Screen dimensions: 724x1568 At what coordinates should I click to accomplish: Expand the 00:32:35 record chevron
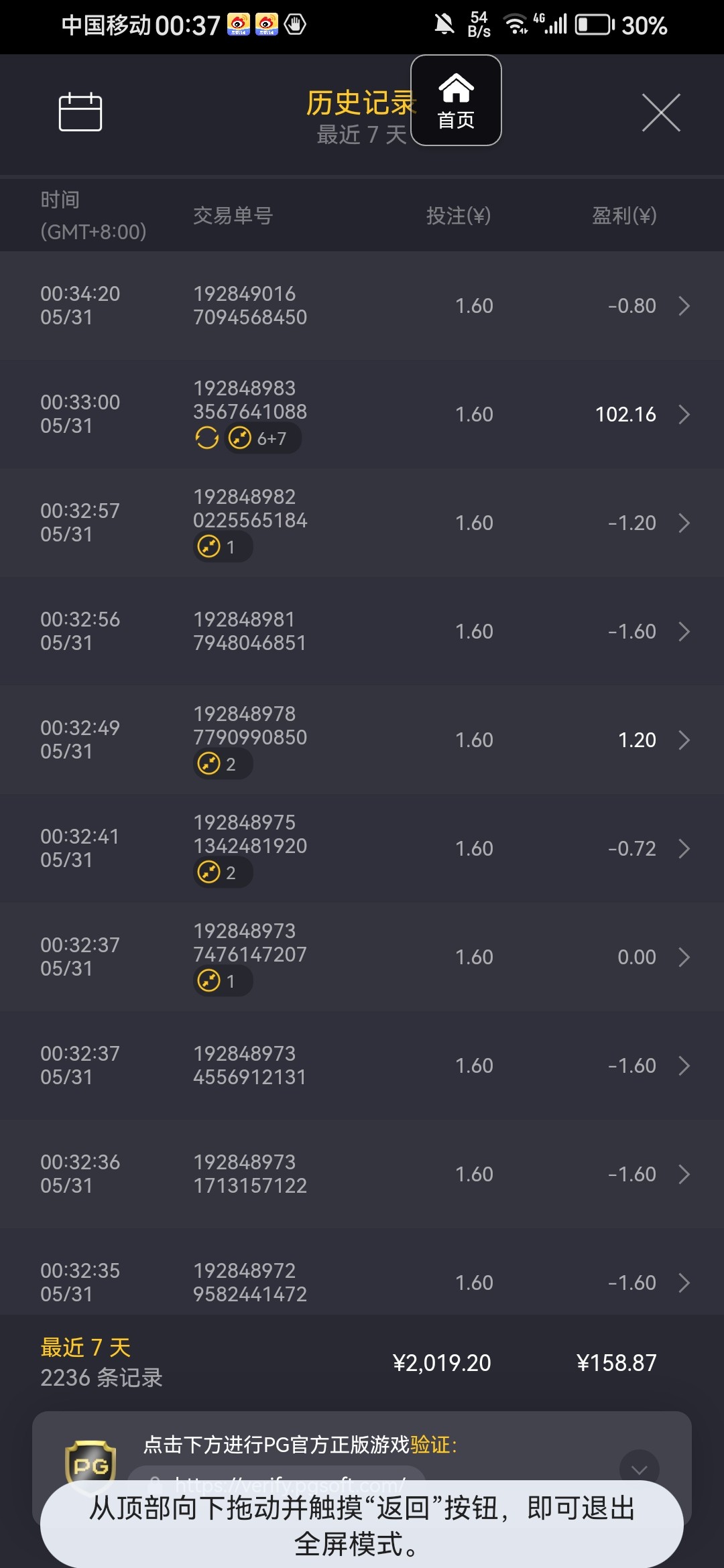click(684, 1283)
